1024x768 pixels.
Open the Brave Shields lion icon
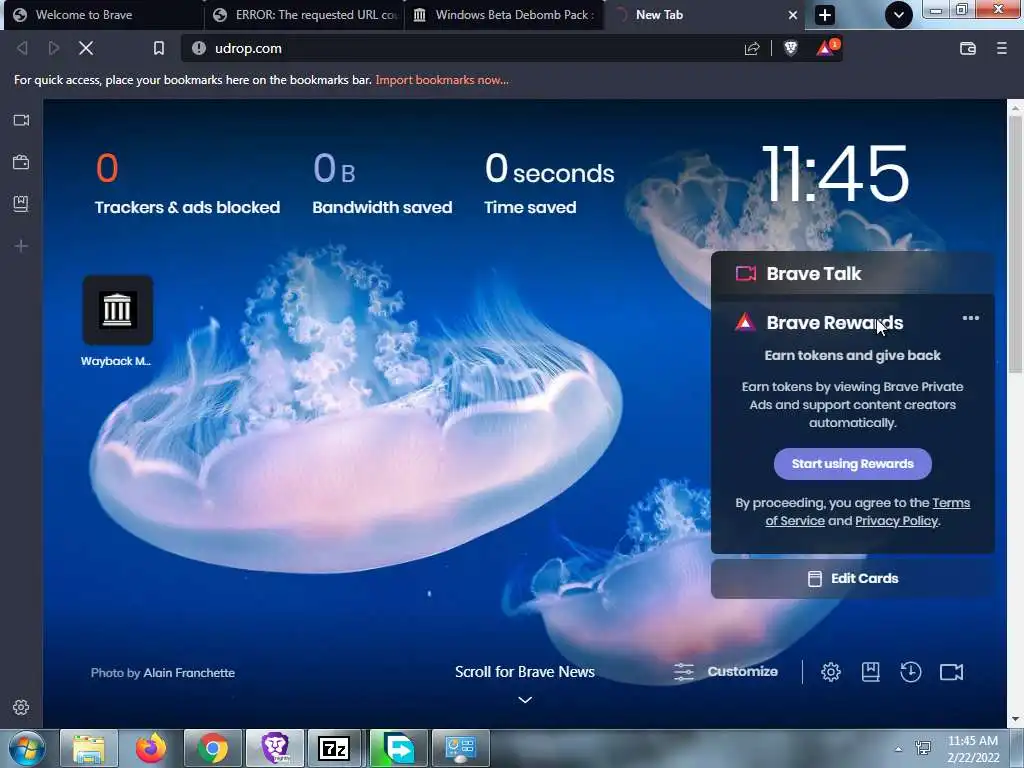pyautogui.click(x=791, y=48)
